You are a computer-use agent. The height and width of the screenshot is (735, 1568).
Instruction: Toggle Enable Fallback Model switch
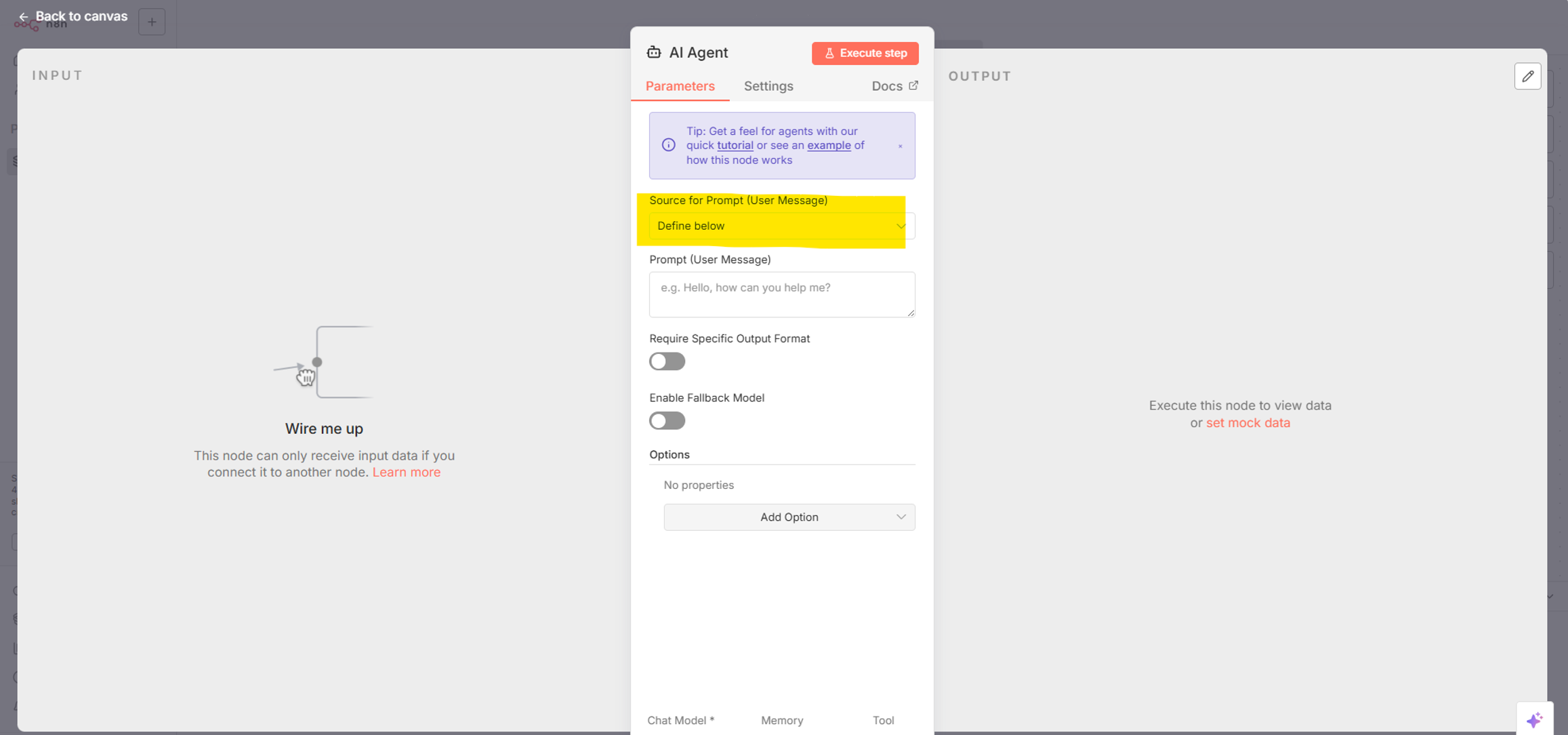click(667, 420)
